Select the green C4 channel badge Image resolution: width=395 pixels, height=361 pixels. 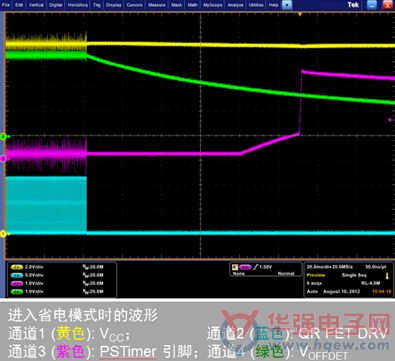[x=17, y=292]
